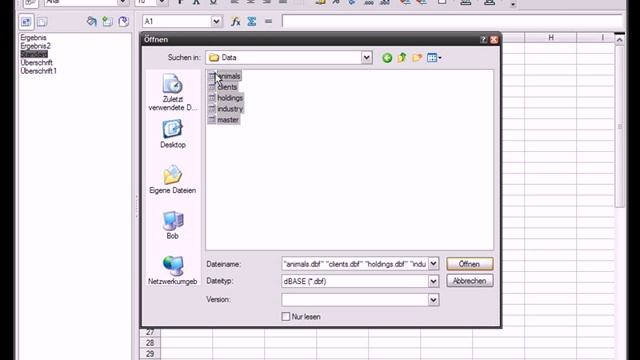Go up one folder level
The height and width of the screenshot is (360, 640).
[x=402, y=58]
